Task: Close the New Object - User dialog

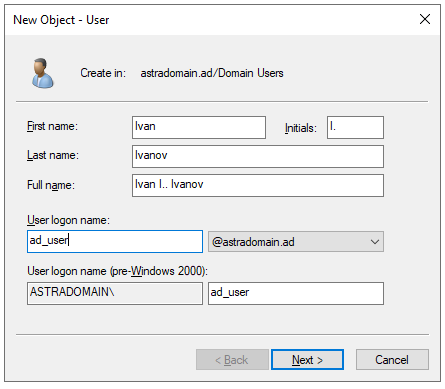Action: click(x=425, y=19)
